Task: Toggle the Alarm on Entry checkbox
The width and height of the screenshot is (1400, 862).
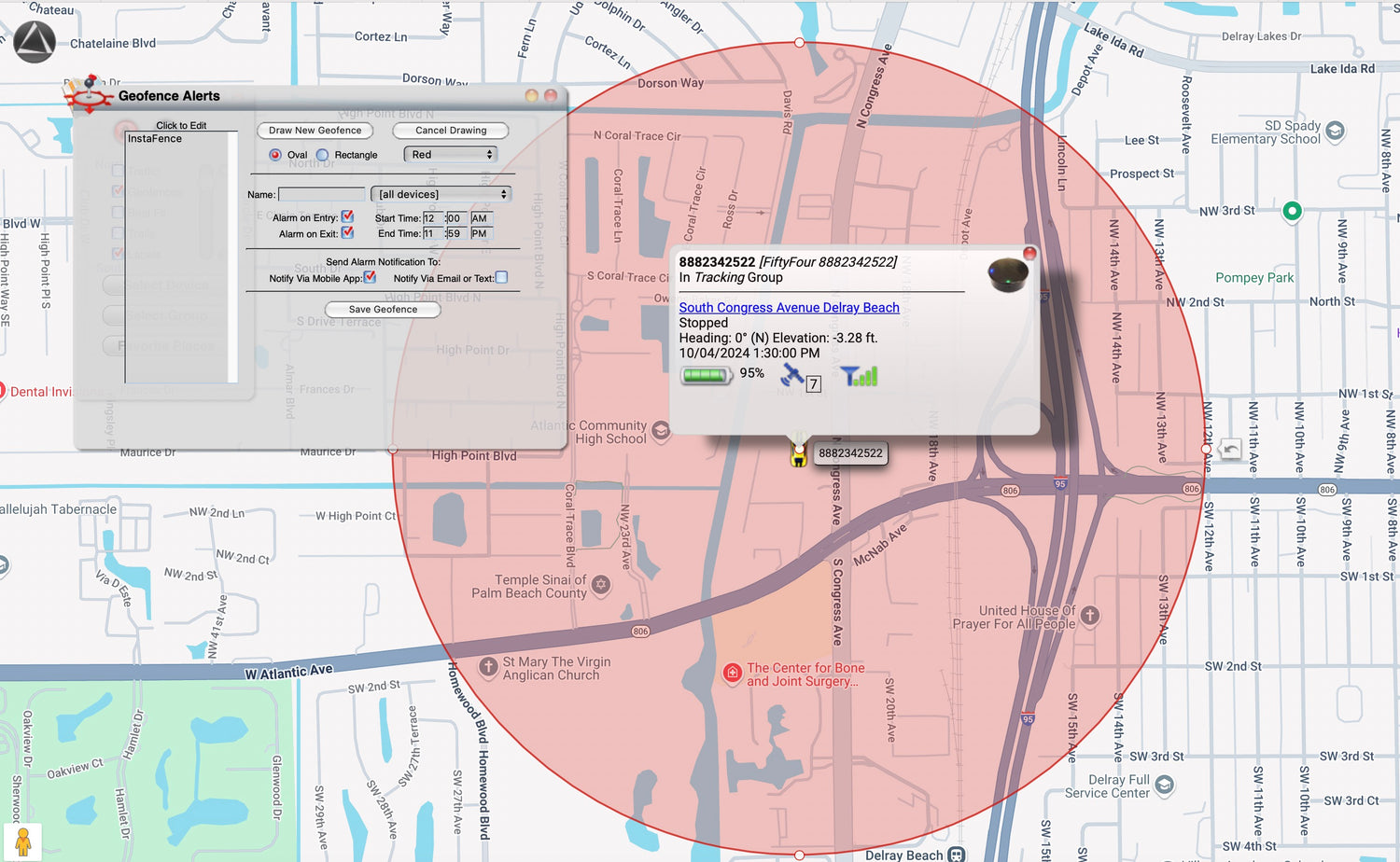Action: click(x=347, y=216)
